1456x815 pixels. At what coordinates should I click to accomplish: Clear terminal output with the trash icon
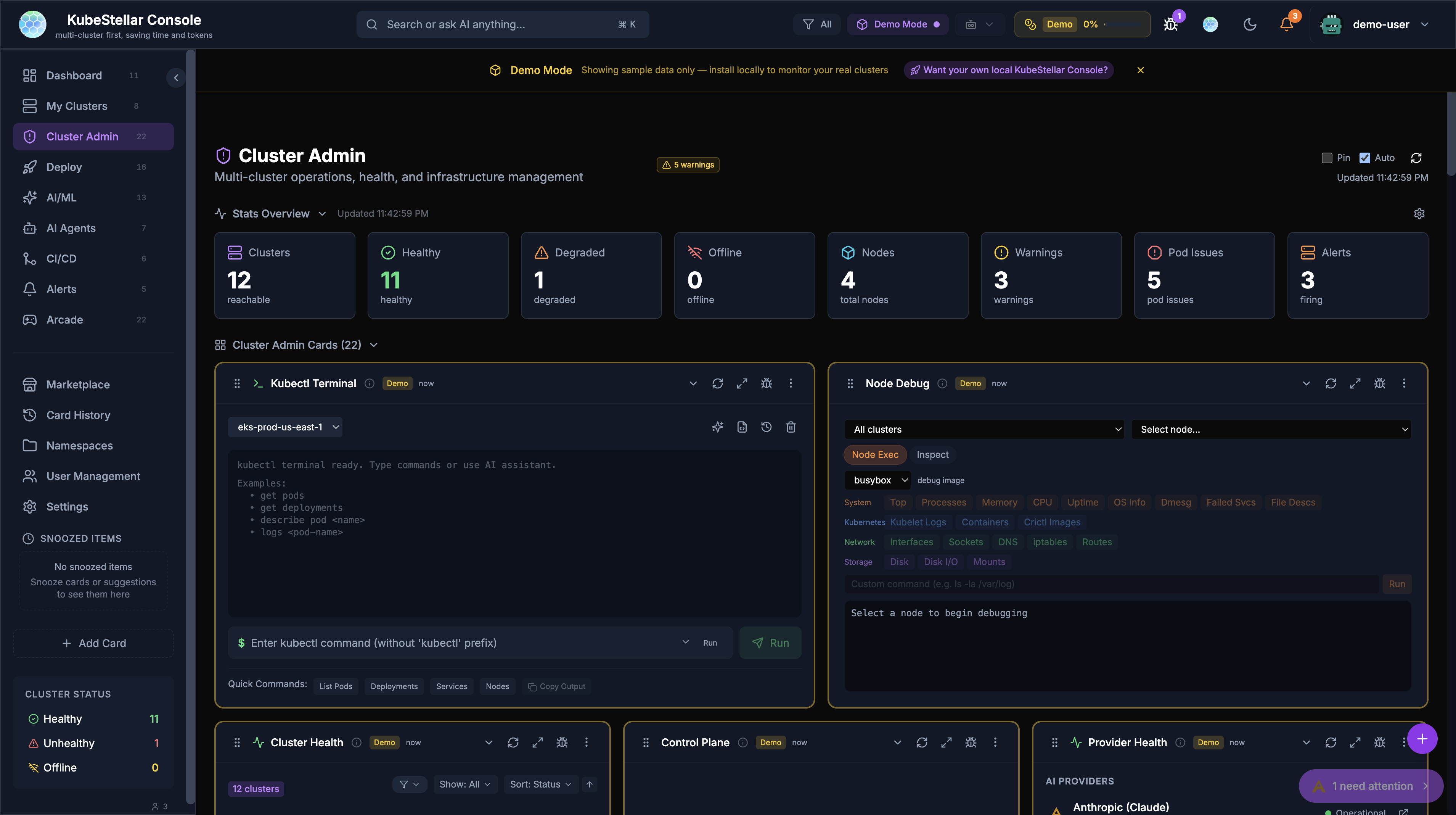tap(790, 427)
